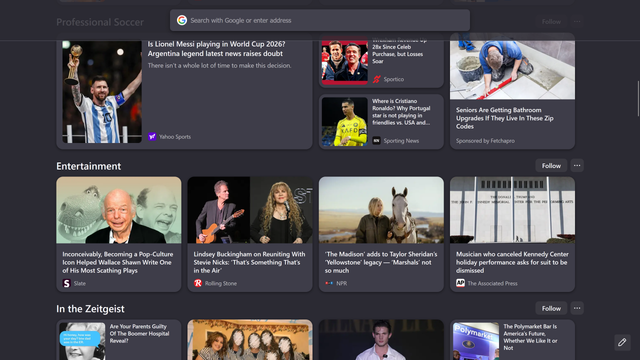Click Sporting News source name

(x=401, y=140)
